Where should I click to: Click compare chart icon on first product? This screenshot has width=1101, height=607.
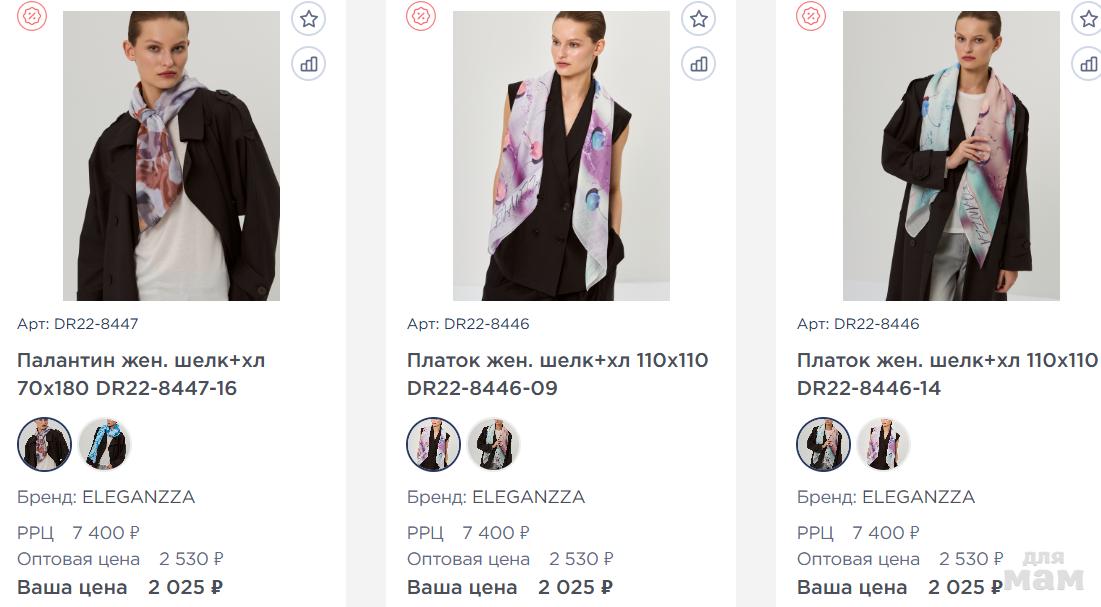coord(309,64)
